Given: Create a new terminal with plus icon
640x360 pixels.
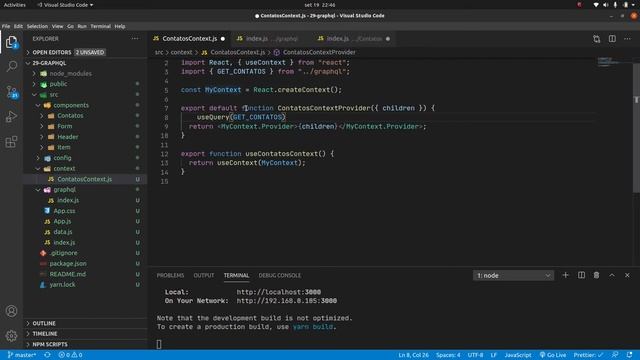Looking at the screenshot, I should tap(565, 275).
